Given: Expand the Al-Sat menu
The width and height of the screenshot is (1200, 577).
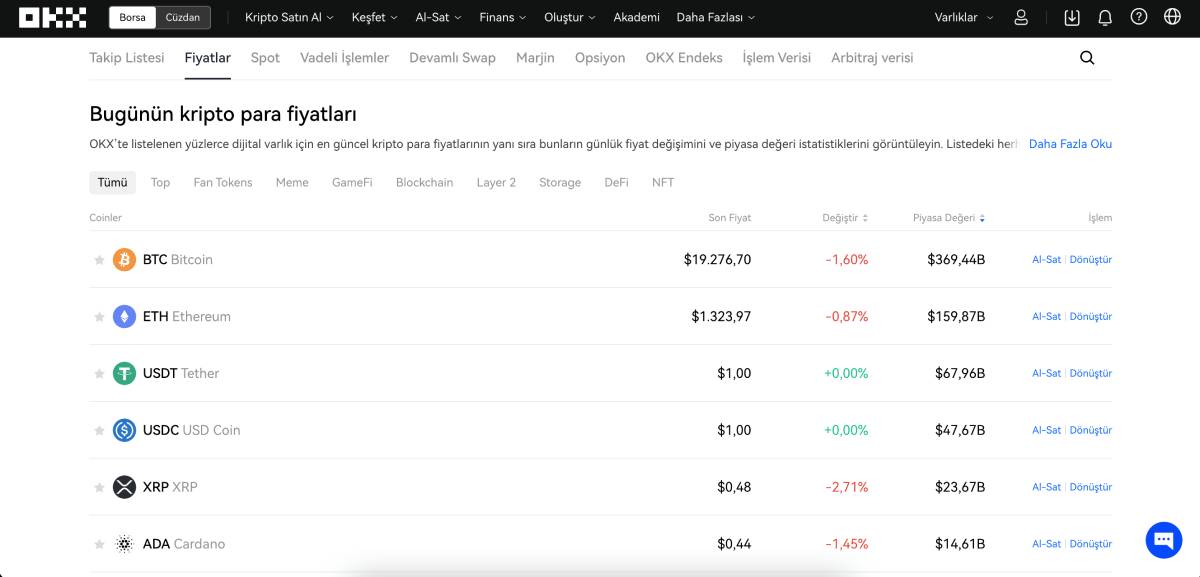Looking at the screenshot, I should pos(438,17).
